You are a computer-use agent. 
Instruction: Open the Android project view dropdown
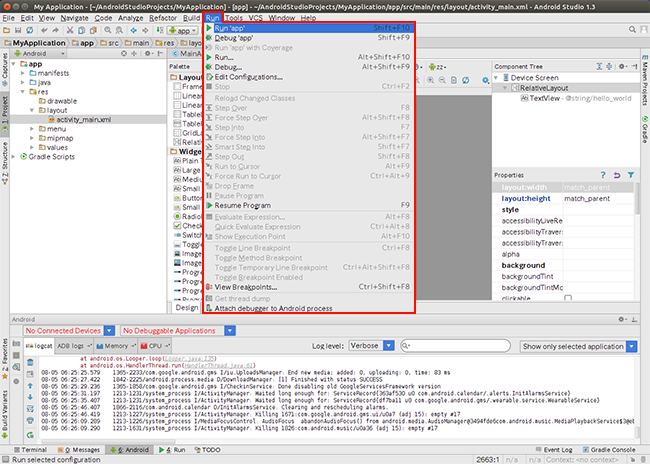[40, 53]
